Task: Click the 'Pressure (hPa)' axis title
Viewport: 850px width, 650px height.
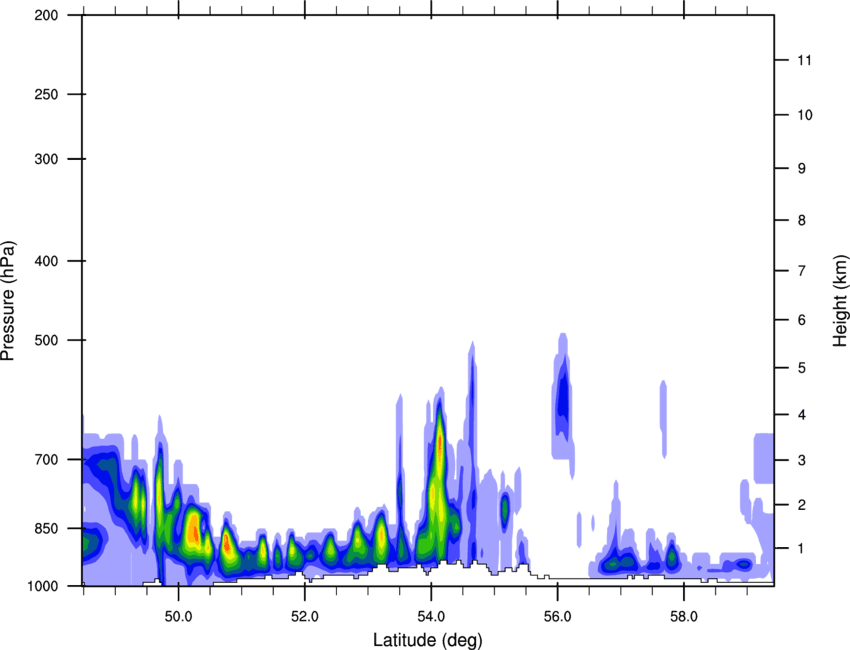Action: click(x=8, y=301)
